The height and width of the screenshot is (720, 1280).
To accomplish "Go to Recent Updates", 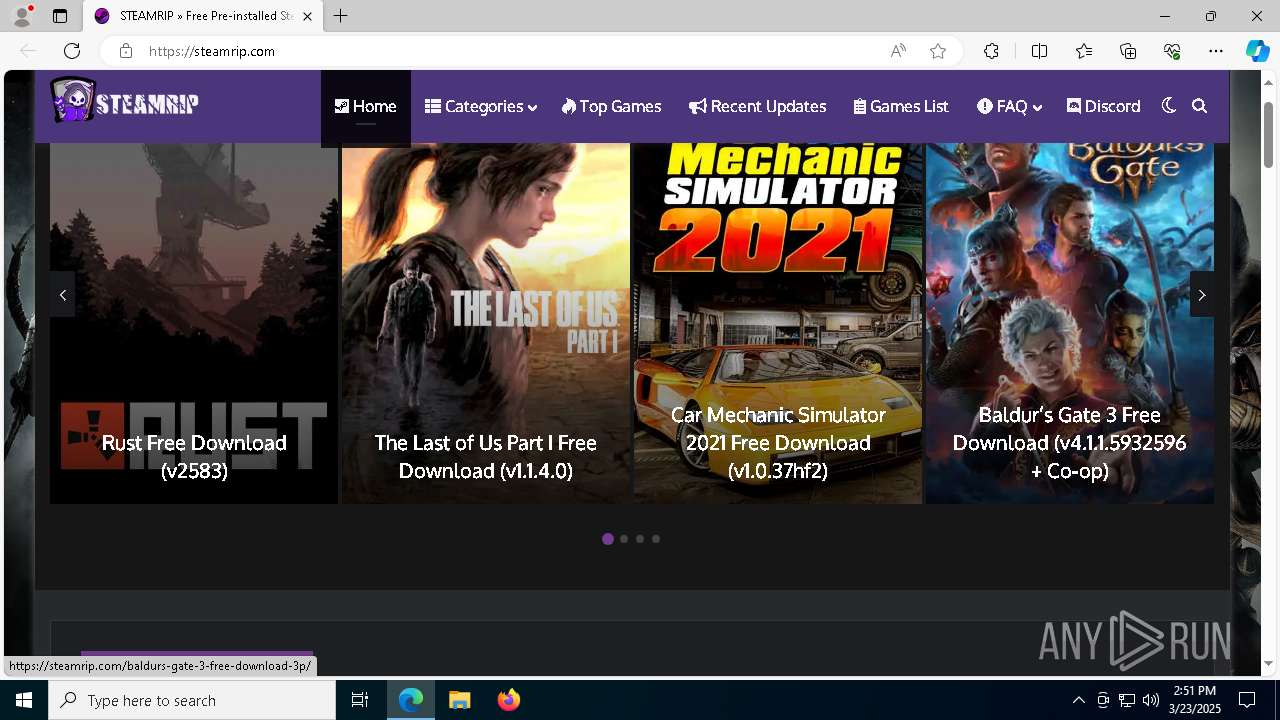I will pos(758,106).
